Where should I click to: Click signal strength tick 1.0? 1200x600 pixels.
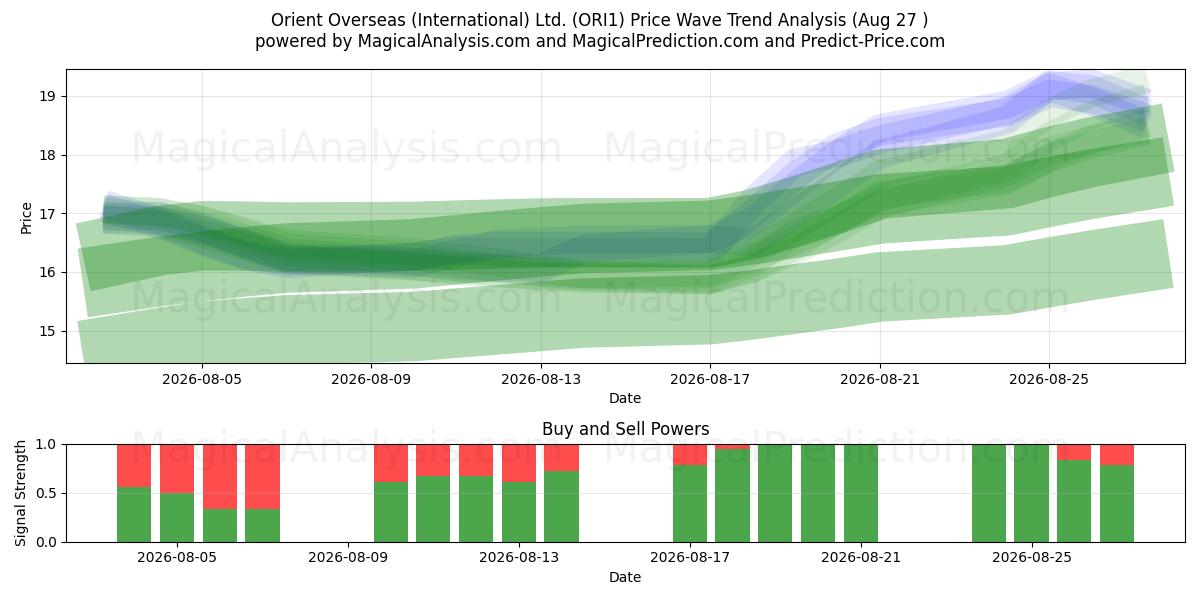tap(48, 444)
